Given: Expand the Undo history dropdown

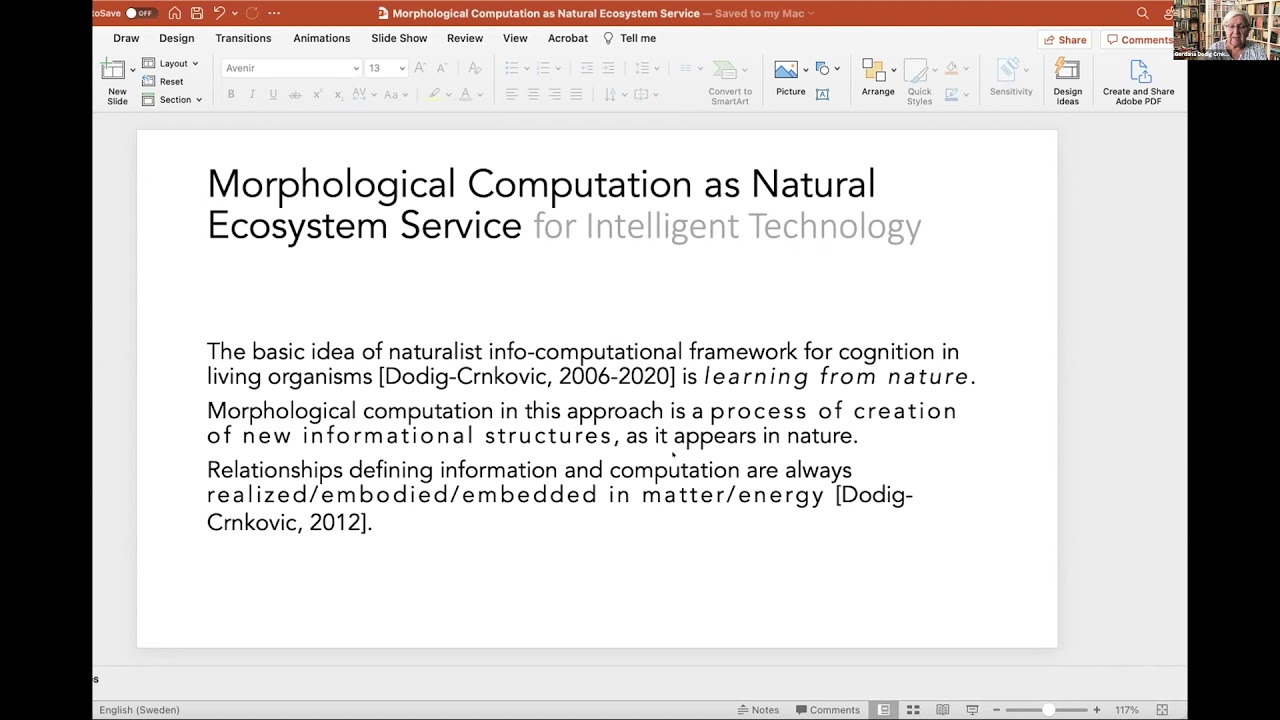Looking at the screenshot, I should pos(235,13).
